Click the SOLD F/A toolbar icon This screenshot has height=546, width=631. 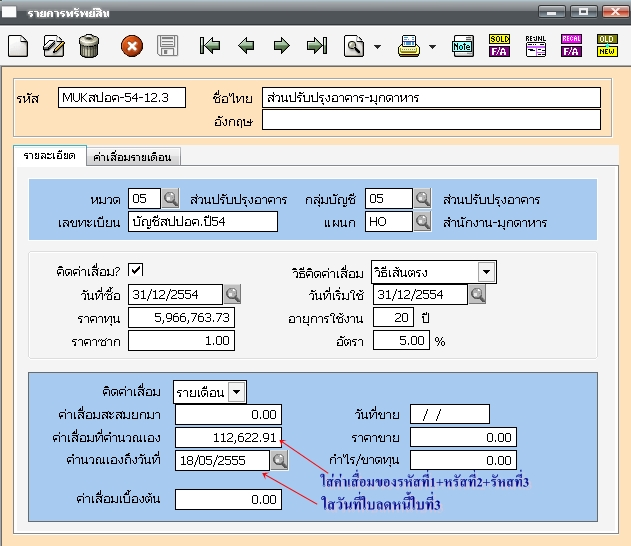tap(499, 46)
